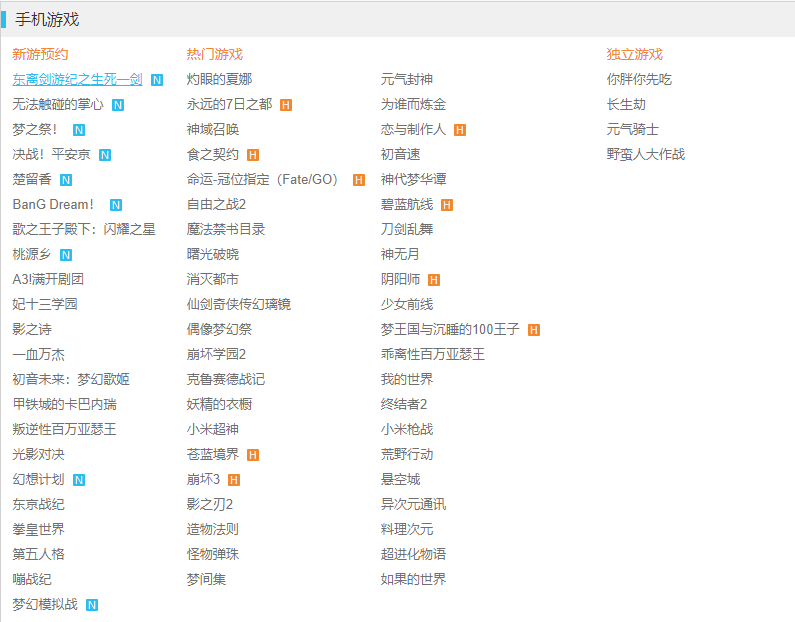
Task: Open the 荒野行动 link
Action: coord(407,455)
